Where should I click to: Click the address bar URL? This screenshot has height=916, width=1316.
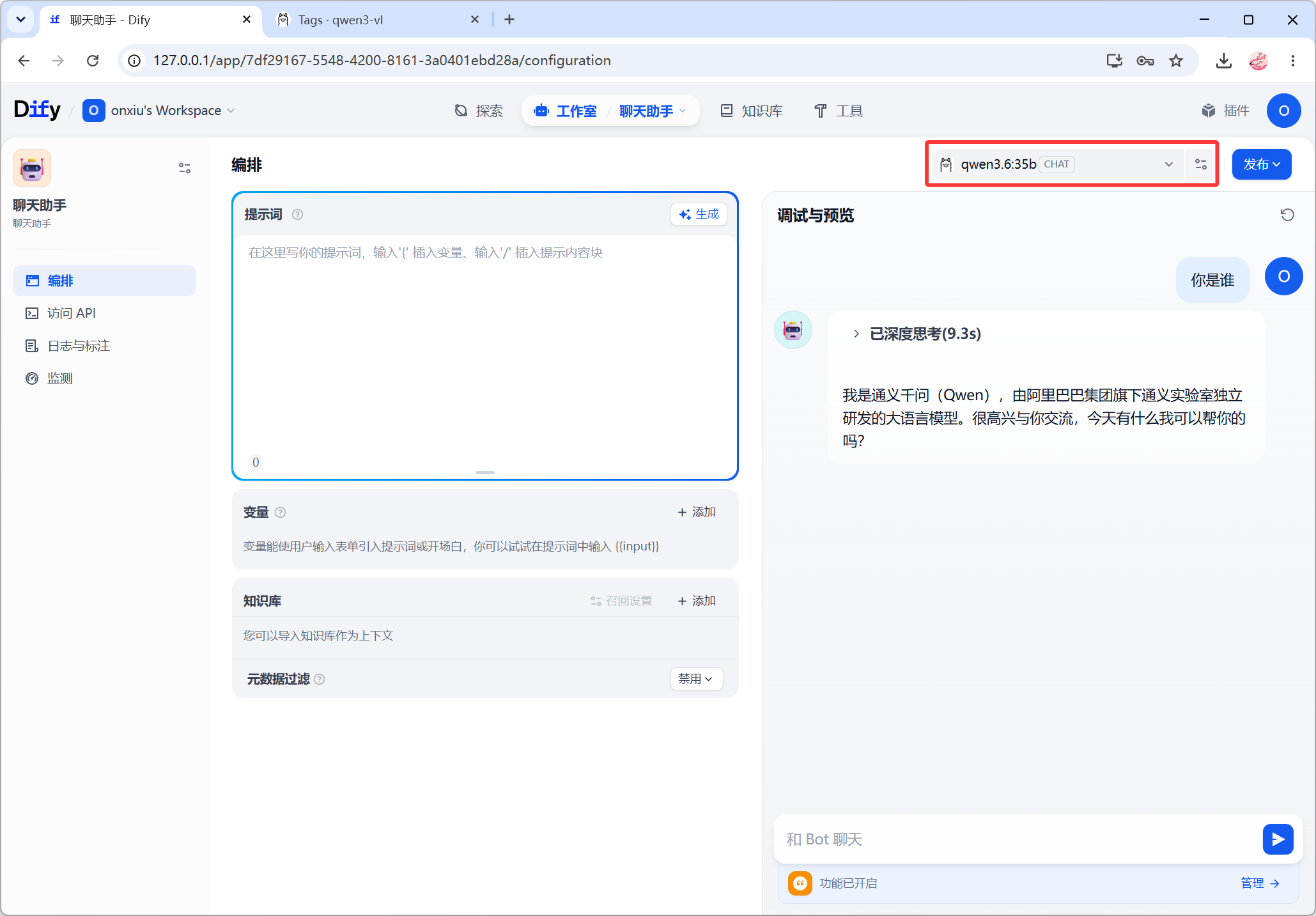382,61
